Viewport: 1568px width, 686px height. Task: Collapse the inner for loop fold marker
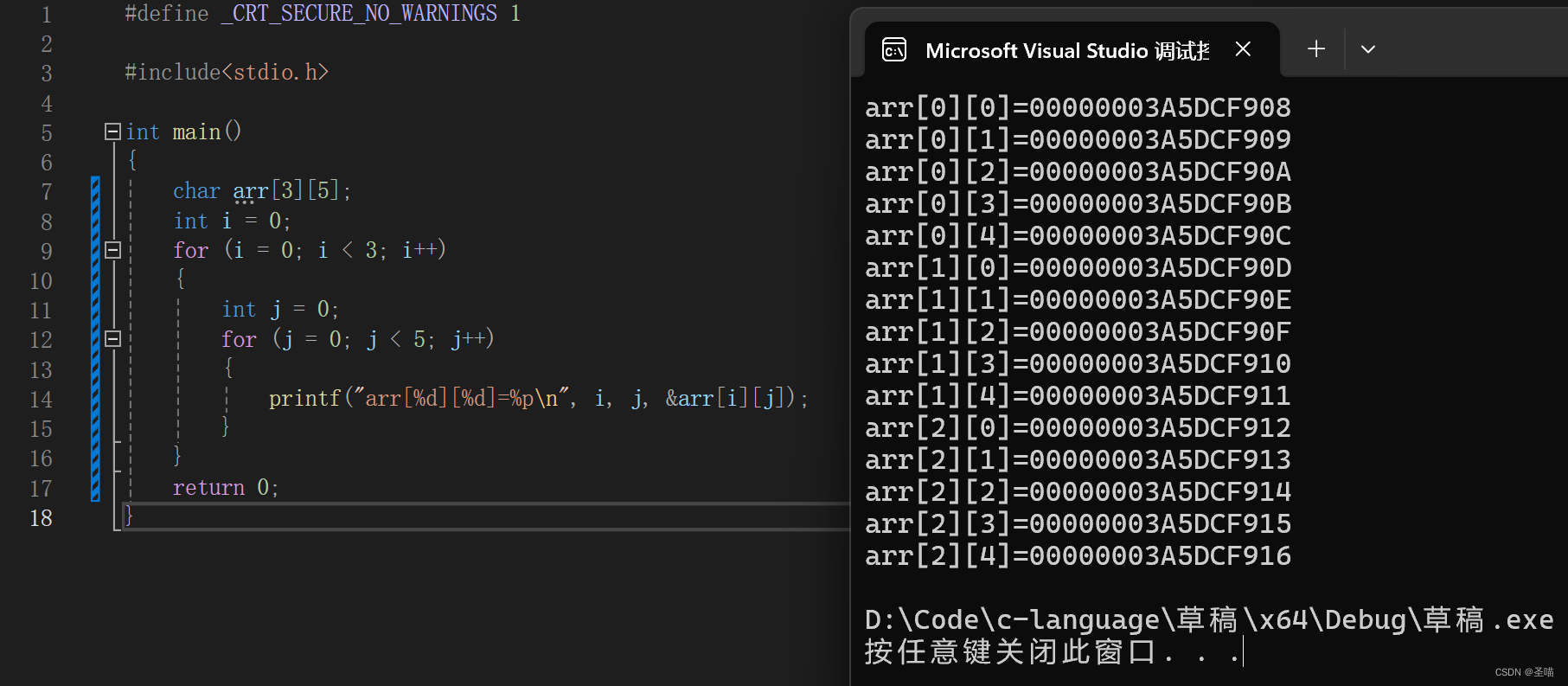point(112,339)
